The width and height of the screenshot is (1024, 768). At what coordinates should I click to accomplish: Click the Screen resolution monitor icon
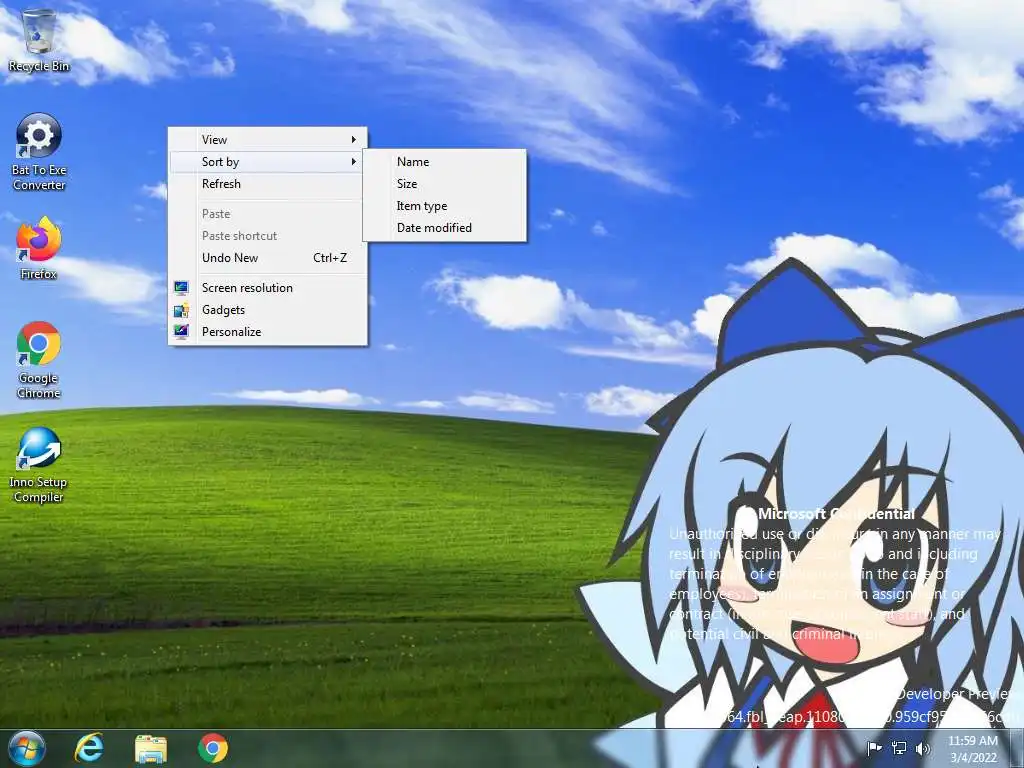[181, 287]
